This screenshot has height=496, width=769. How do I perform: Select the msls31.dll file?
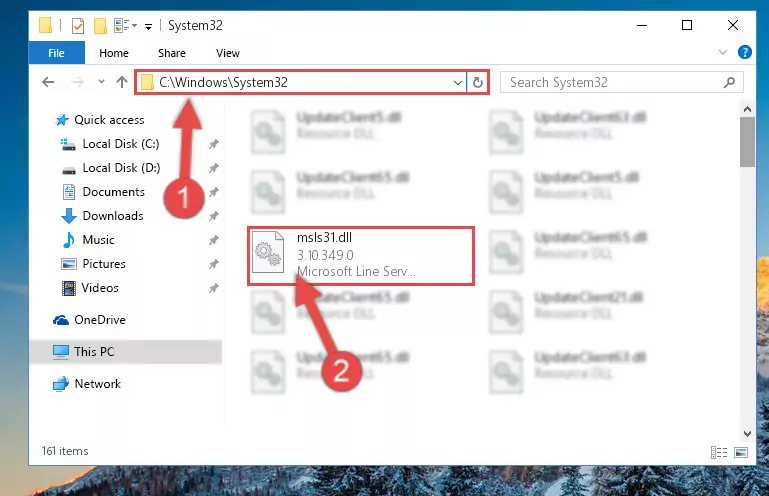click(361, 256)
